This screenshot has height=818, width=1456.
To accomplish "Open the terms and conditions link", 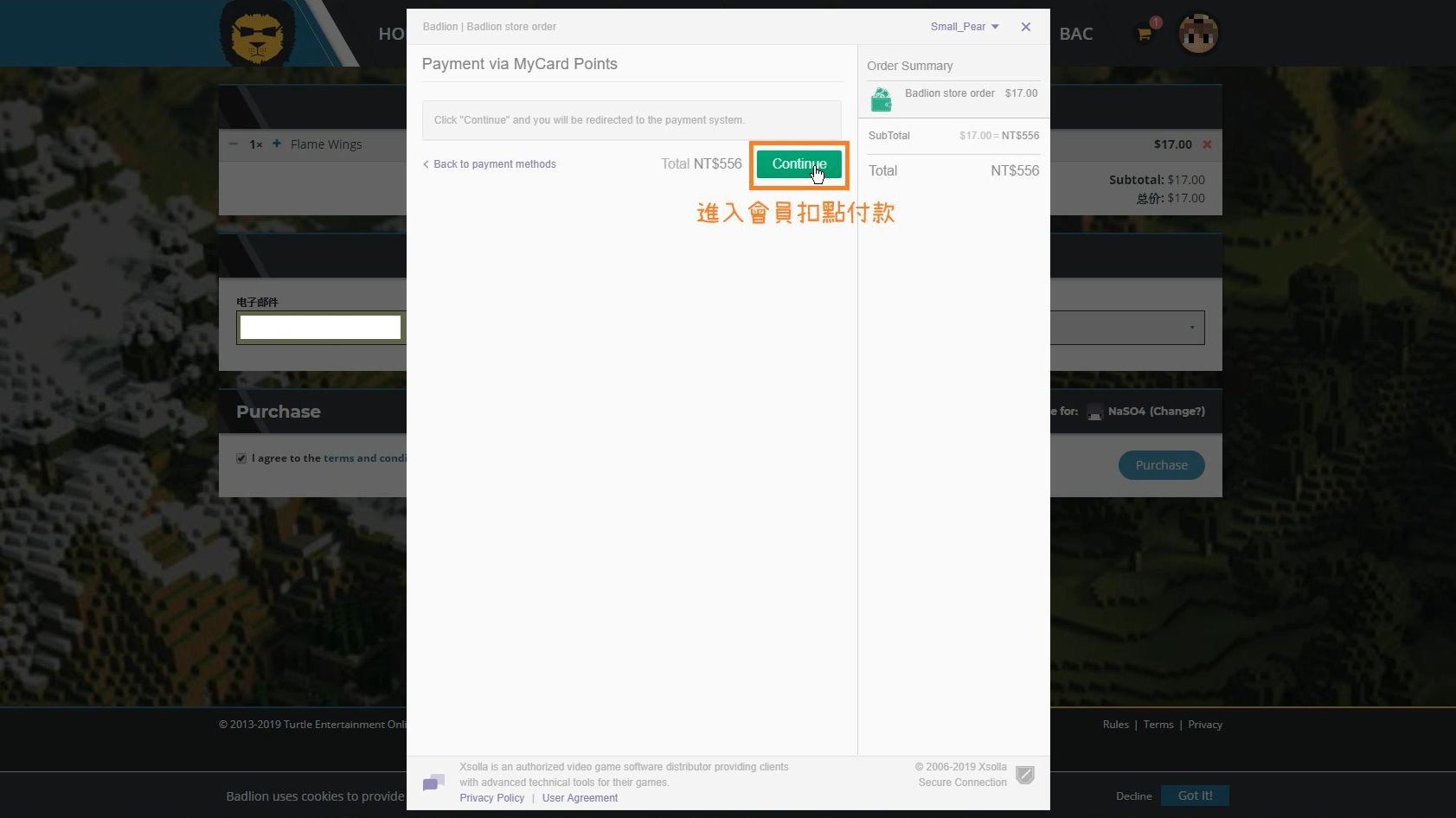I will pyautogui.click(x=364, y=458).
